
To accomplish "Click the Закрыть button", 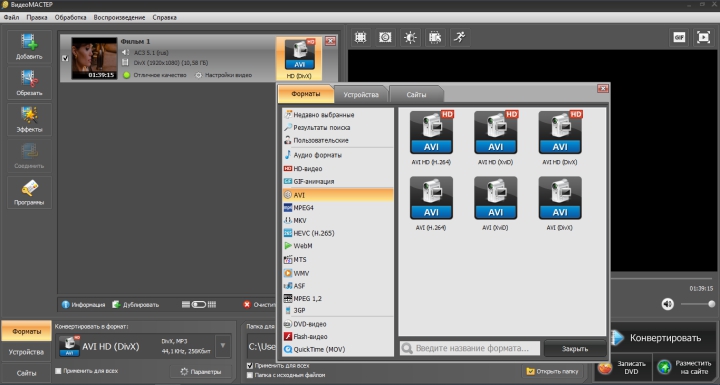I will [575, 349].
